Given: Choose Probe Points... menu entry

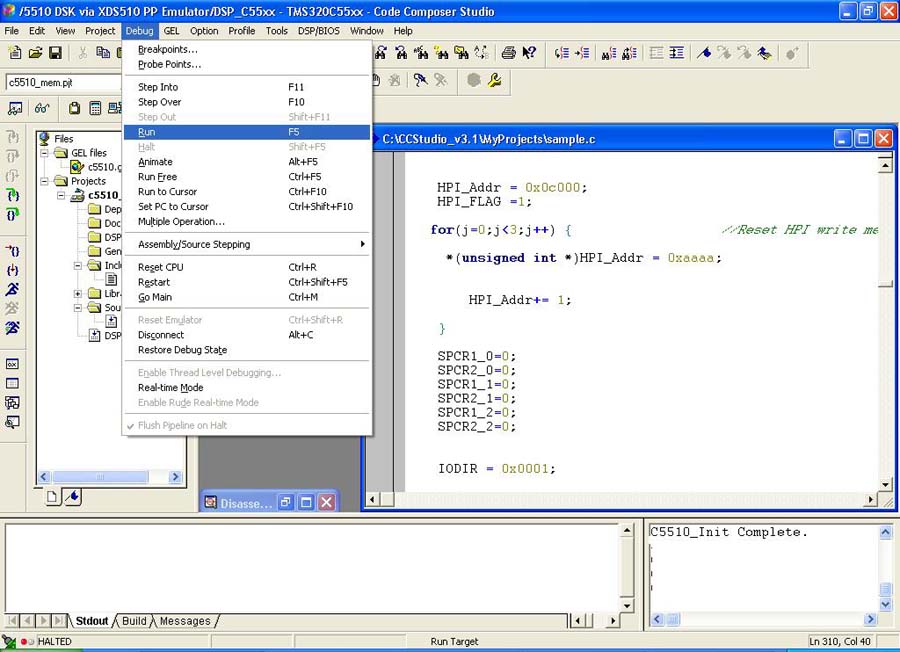Looking at the screenshot, I should pyautogui.click(x=247, y=64).
